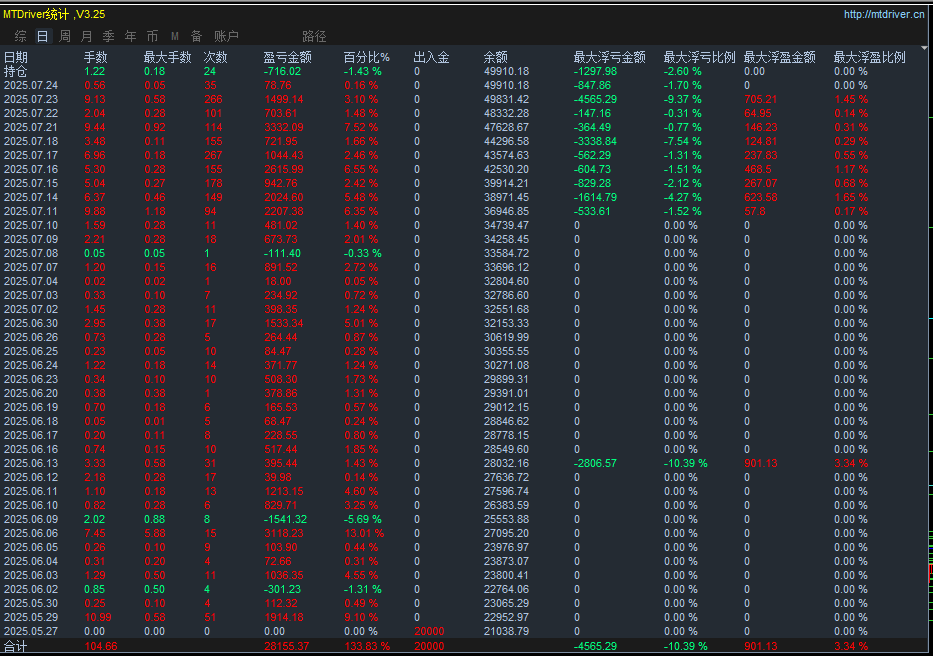The width and height of the screenshot is (933, 656).
Task: Click total profit value 28155.37
Action: [287, 646]
